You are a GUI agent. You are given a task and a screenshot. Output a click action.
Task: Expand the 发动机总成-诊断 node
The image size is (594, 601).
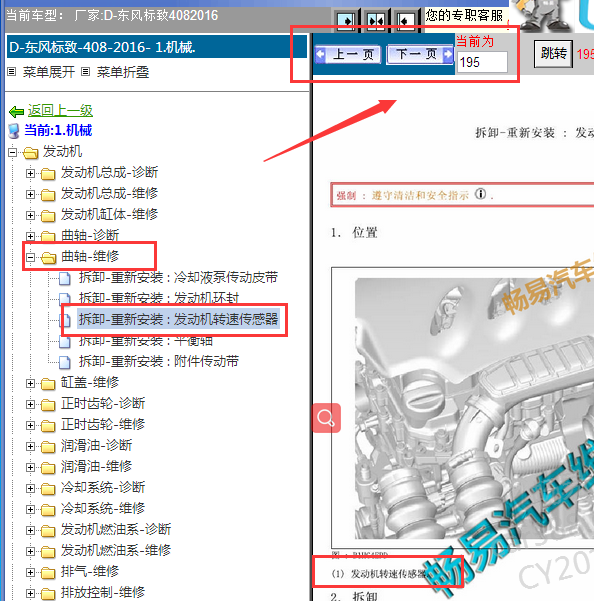[30, 174]
